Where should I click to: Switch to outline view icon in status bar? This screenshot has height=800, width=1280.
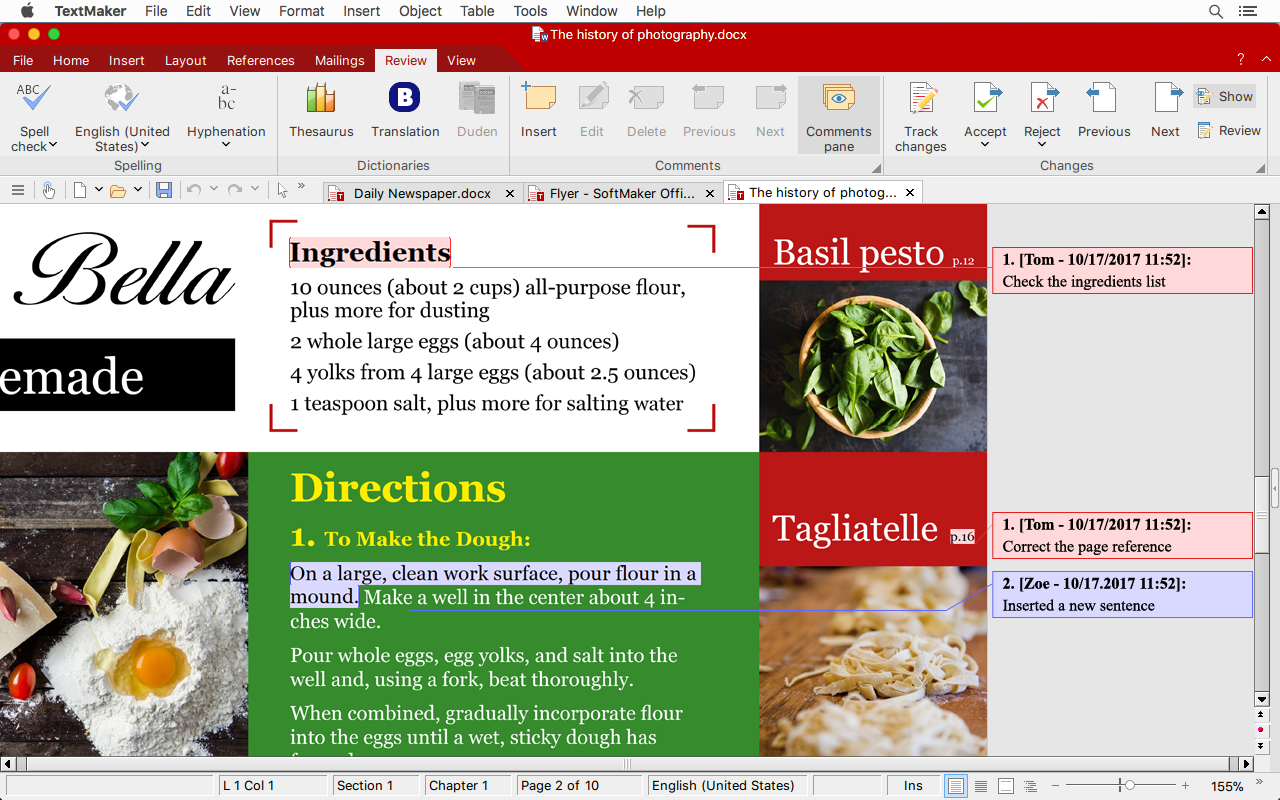pyautogui.click(x=1031, y=786)
